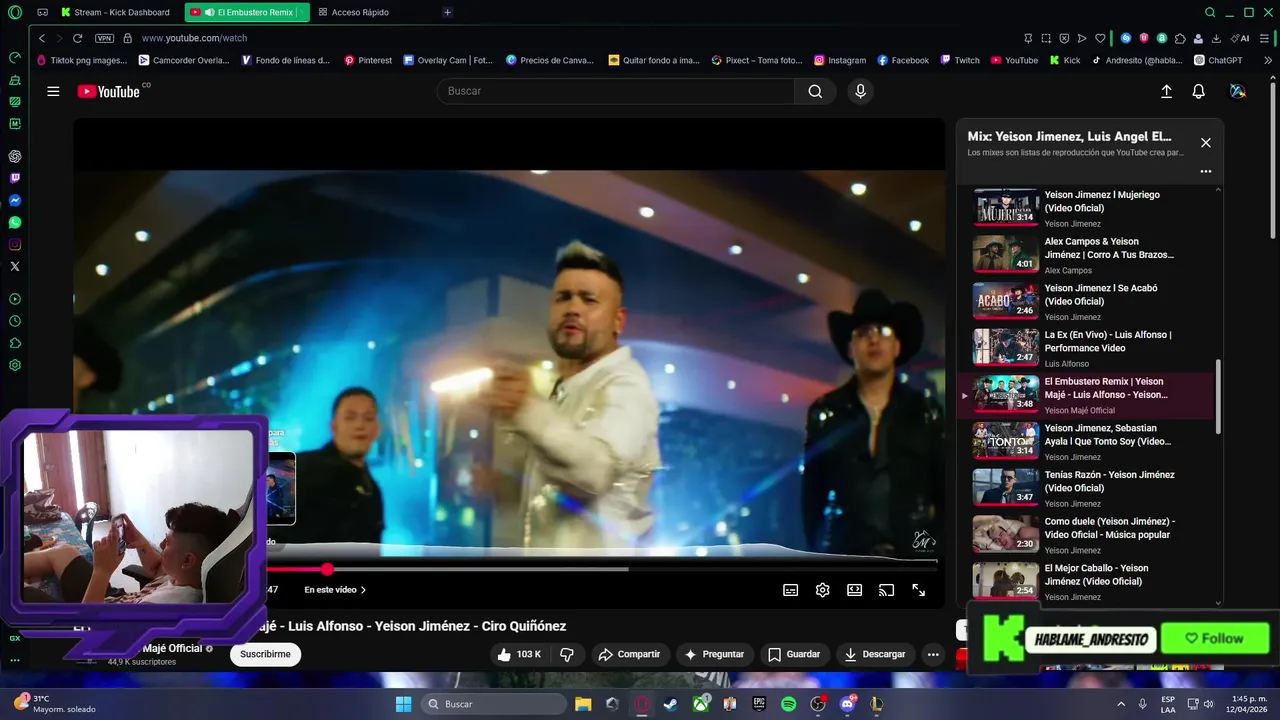Click the playlist panel scrollbar
The image size is (1280, 720).
click(x=1218, y=397)
